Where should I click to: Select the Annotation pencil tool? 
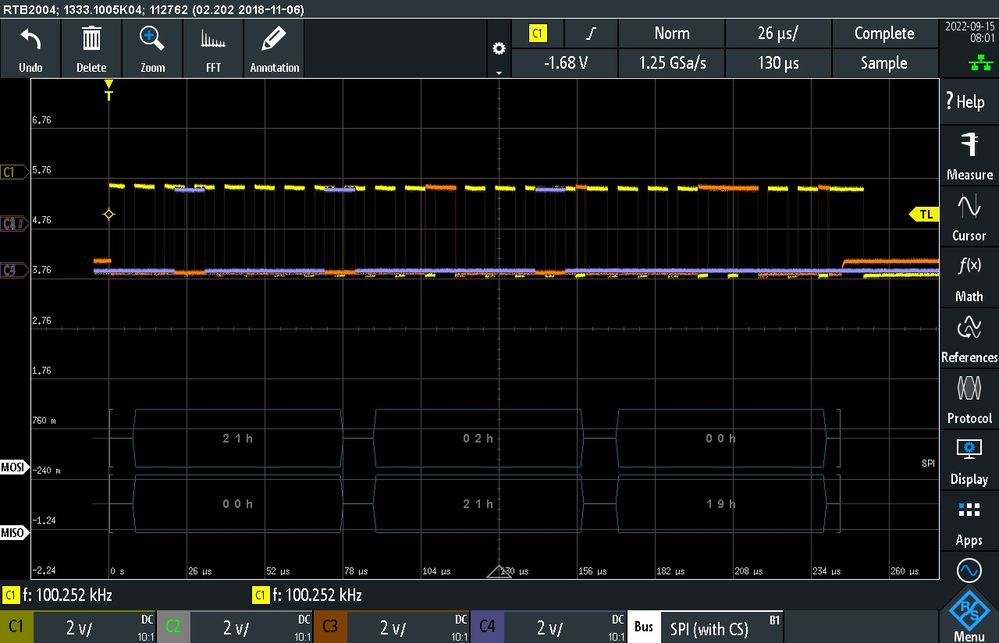(x=273, y=40)
